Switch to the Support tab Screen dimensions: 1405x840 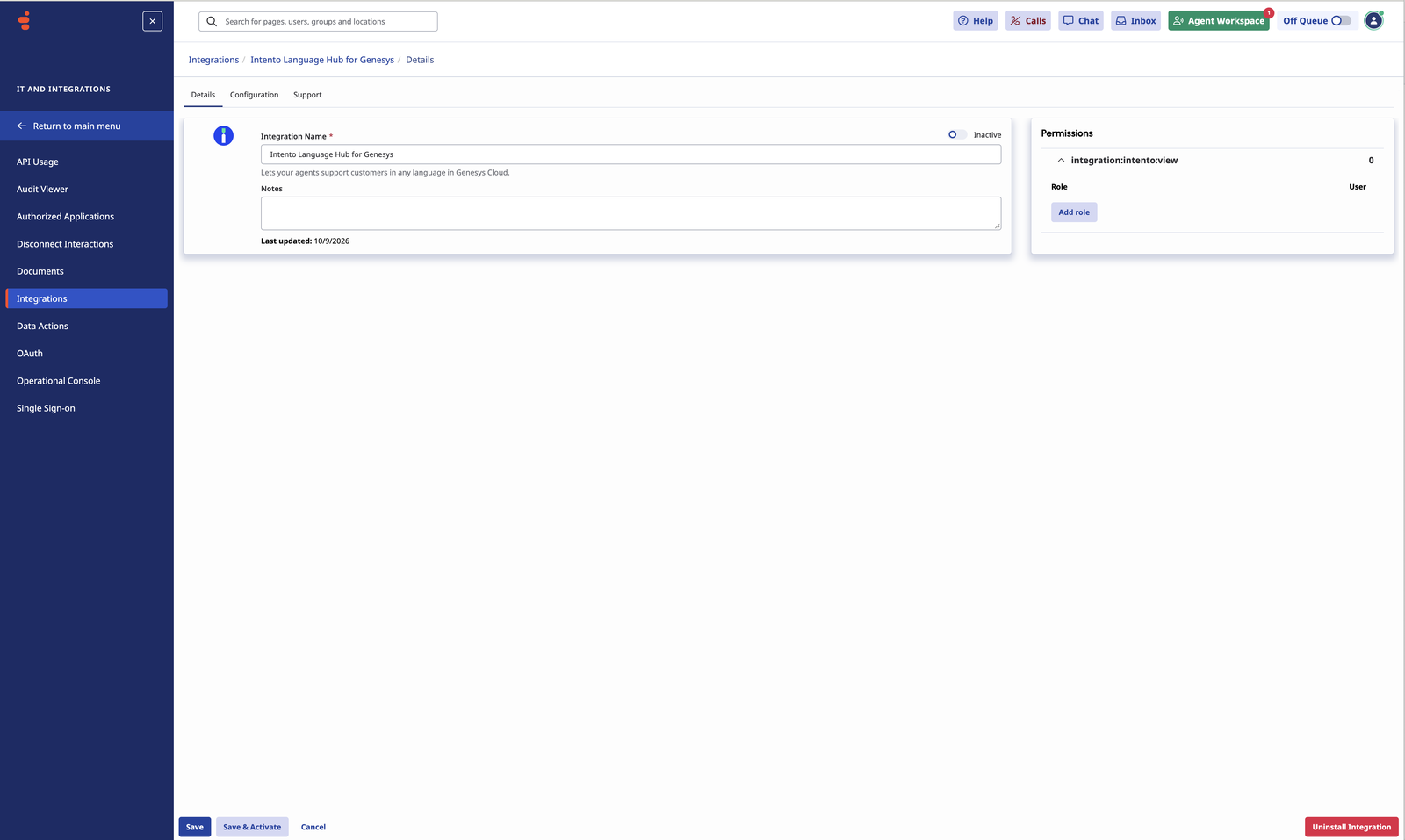click(307, 95)
